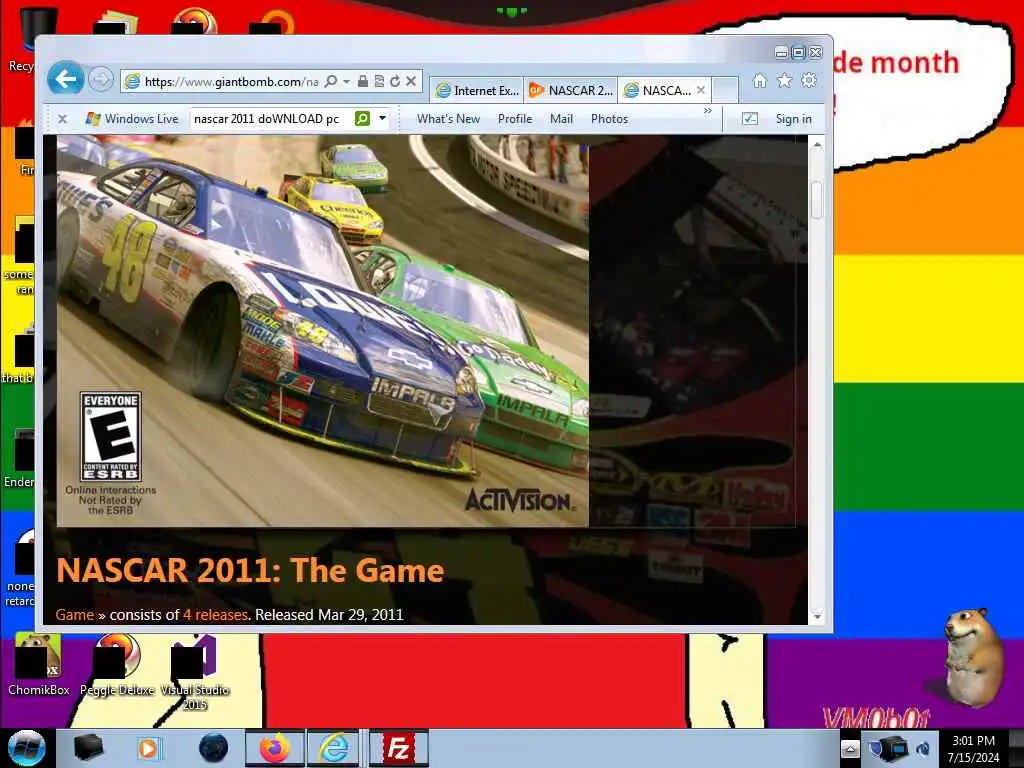Open Favorites with the star icon
This screenshot has height=768, width=1024.
[784, 80]
